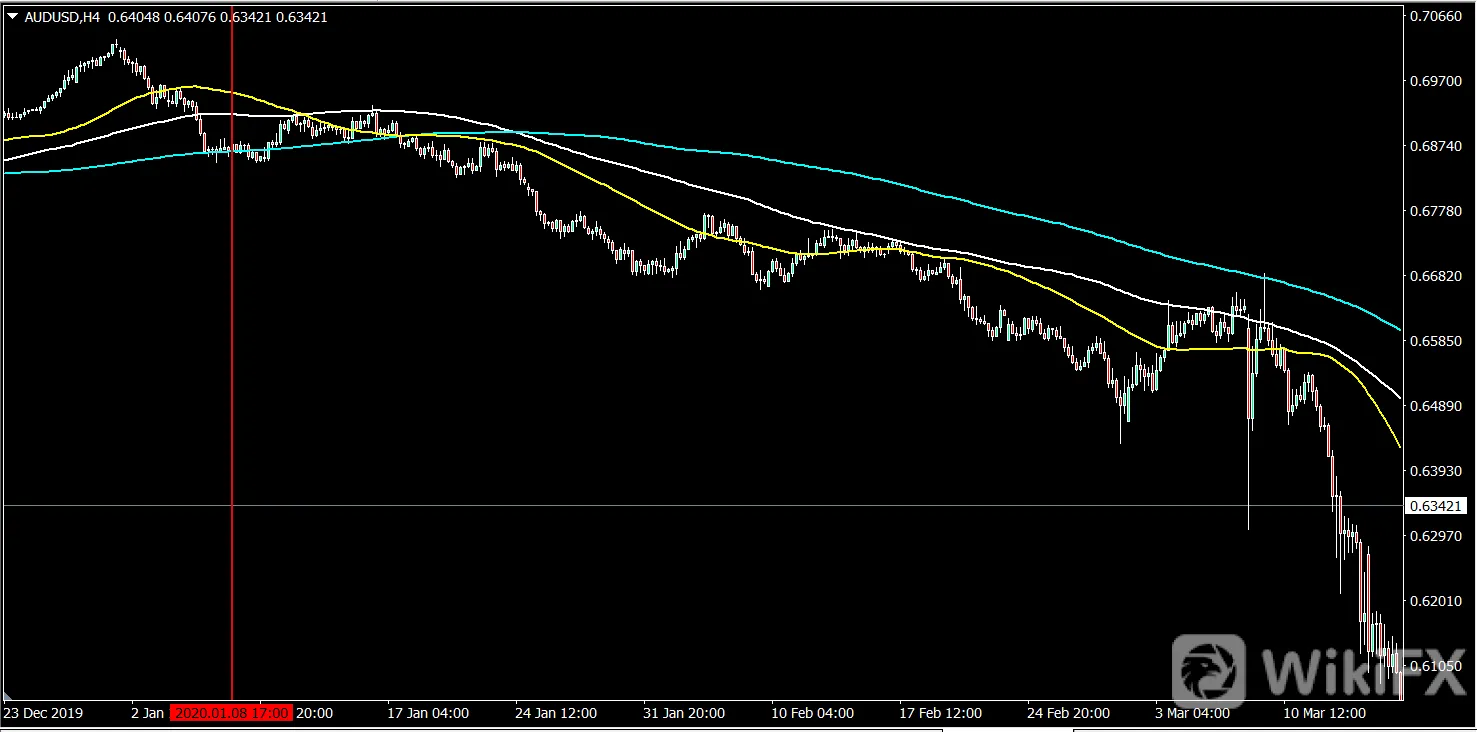Click the 3 Mar 04:00 date label
1477x732 pixels.
click(x=1192, y=713)
